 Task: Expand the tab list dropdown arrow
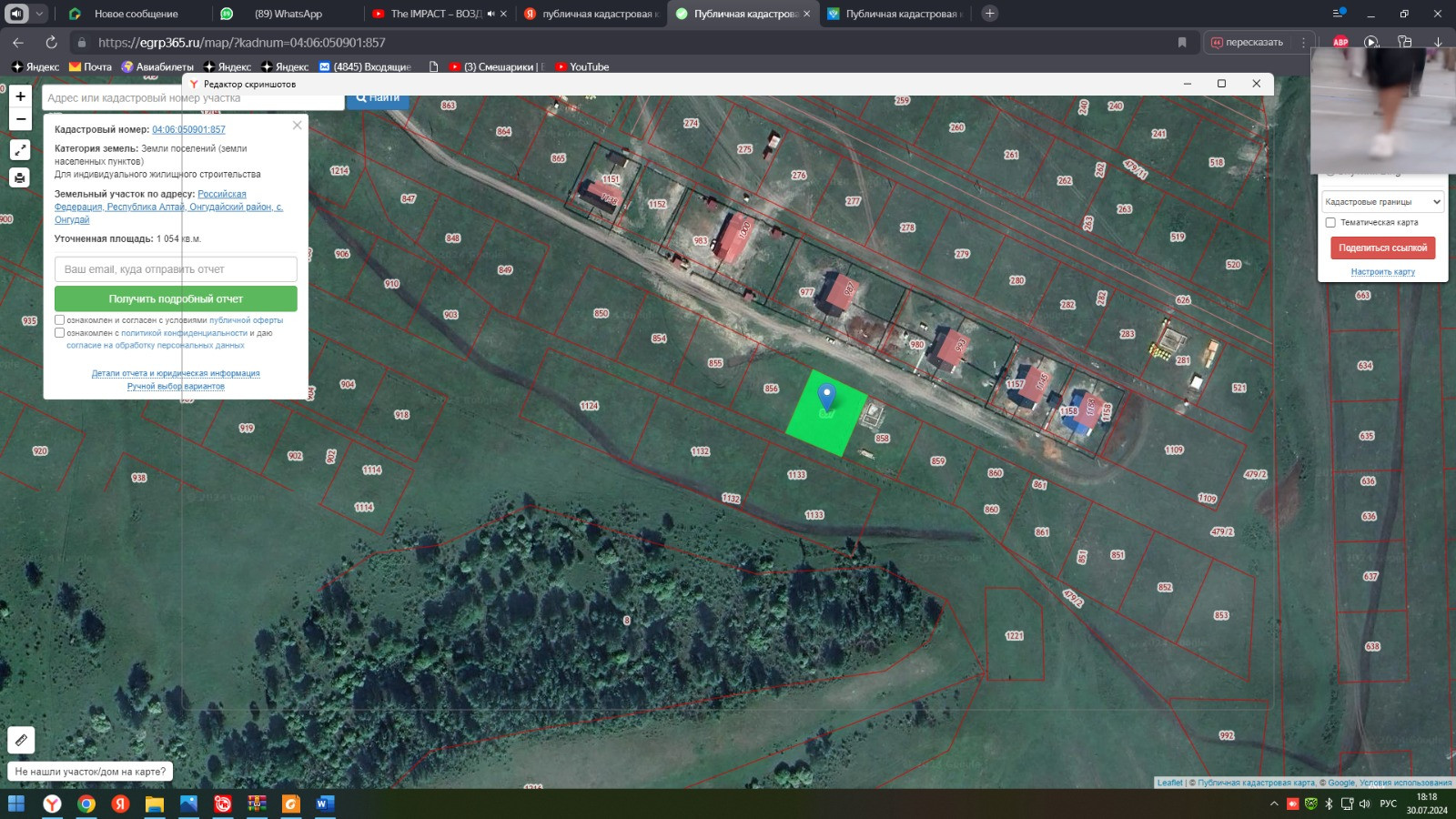tap(39, 14)
